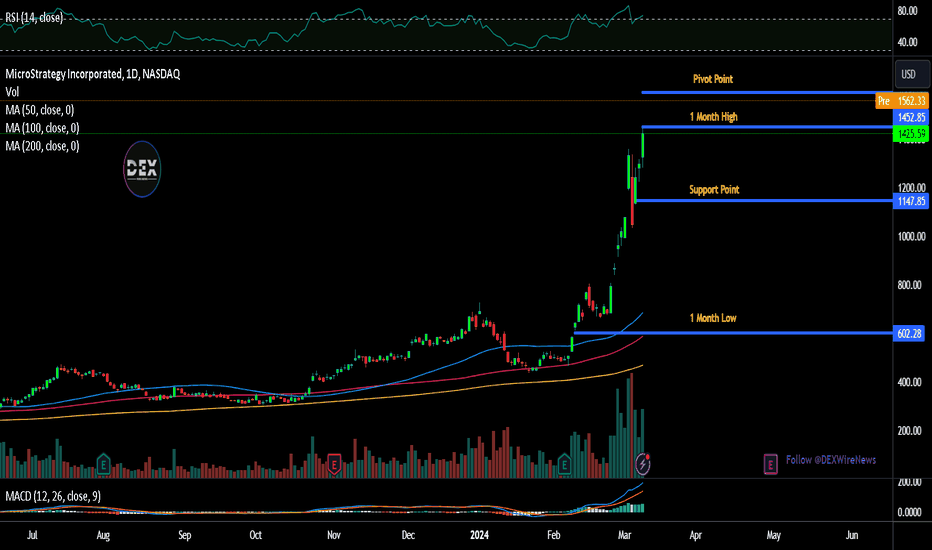Click the 1 Month High label
The image size is (932, 550).
tap(713, 117)
